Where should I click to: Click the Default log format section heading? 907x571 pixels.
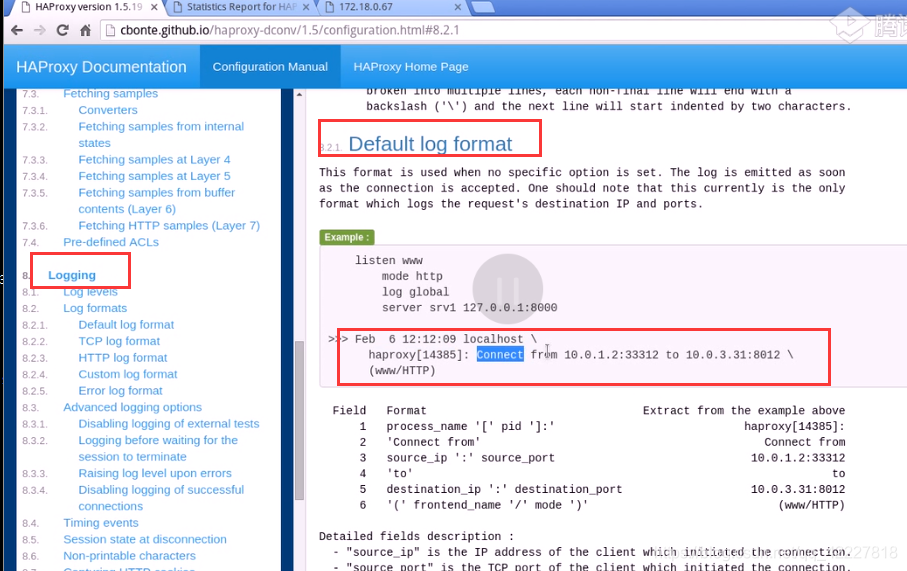430,143
